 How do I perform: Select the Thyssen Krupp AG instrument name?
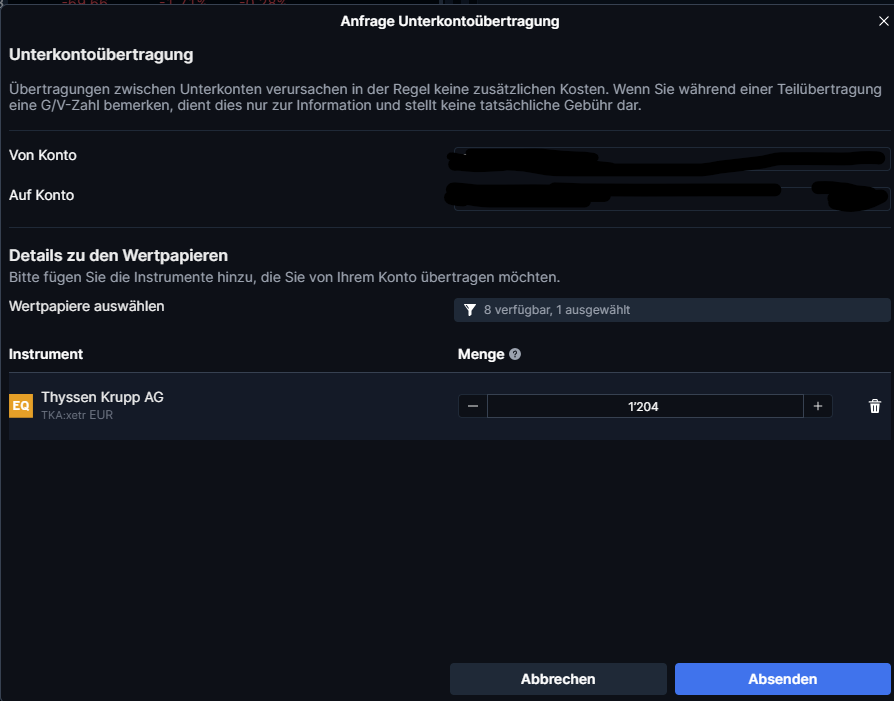[102, 397]
